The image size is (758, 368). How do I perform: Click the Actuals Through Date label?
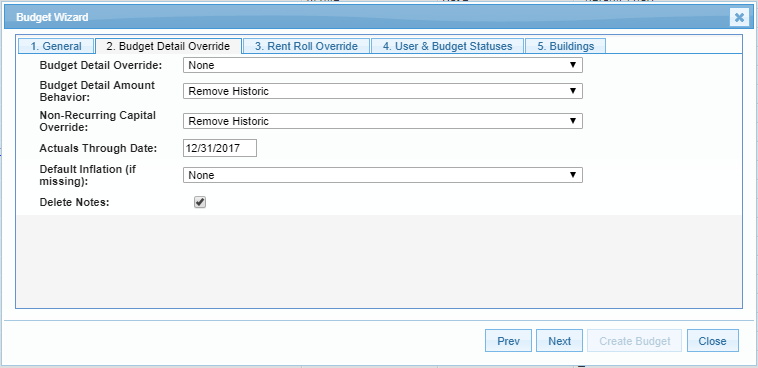pos(99,148)
